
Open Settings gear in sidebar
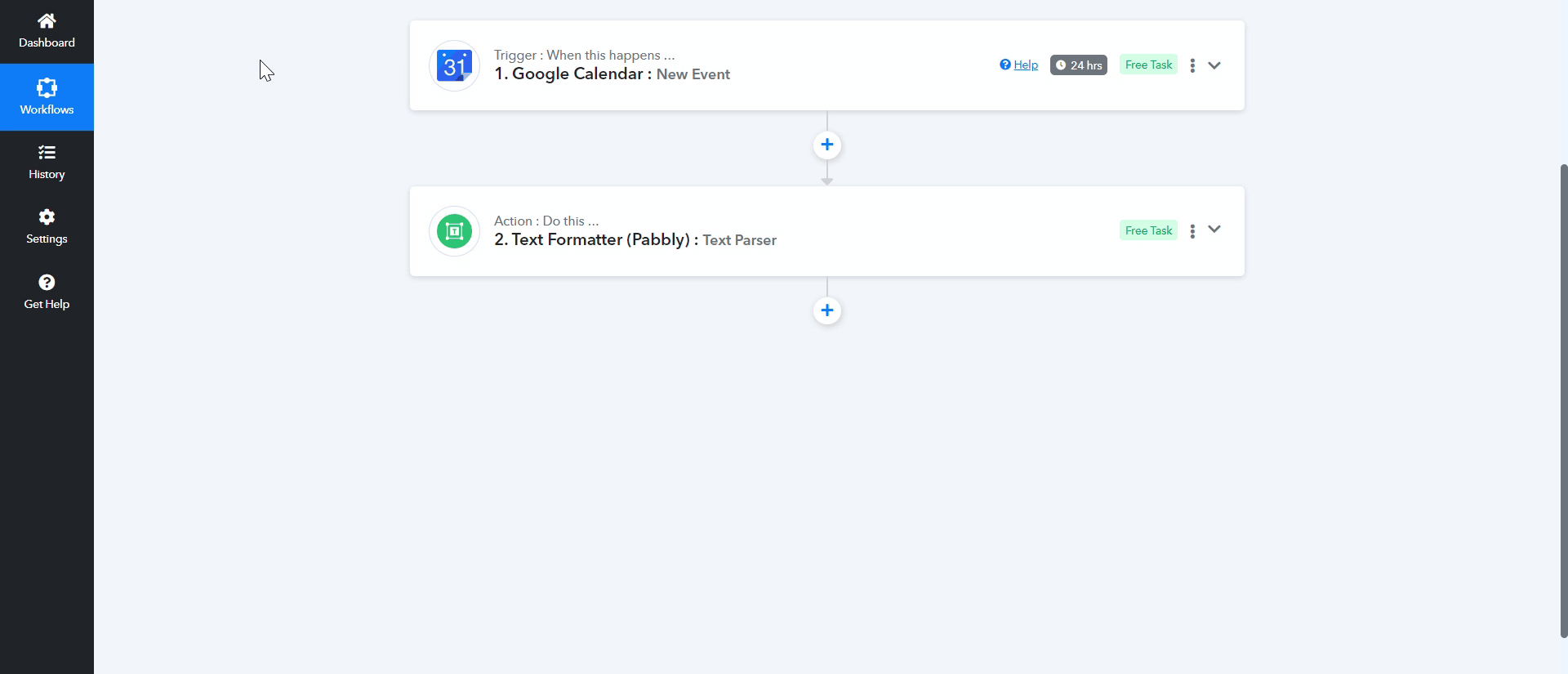click(x=47, y=216)
